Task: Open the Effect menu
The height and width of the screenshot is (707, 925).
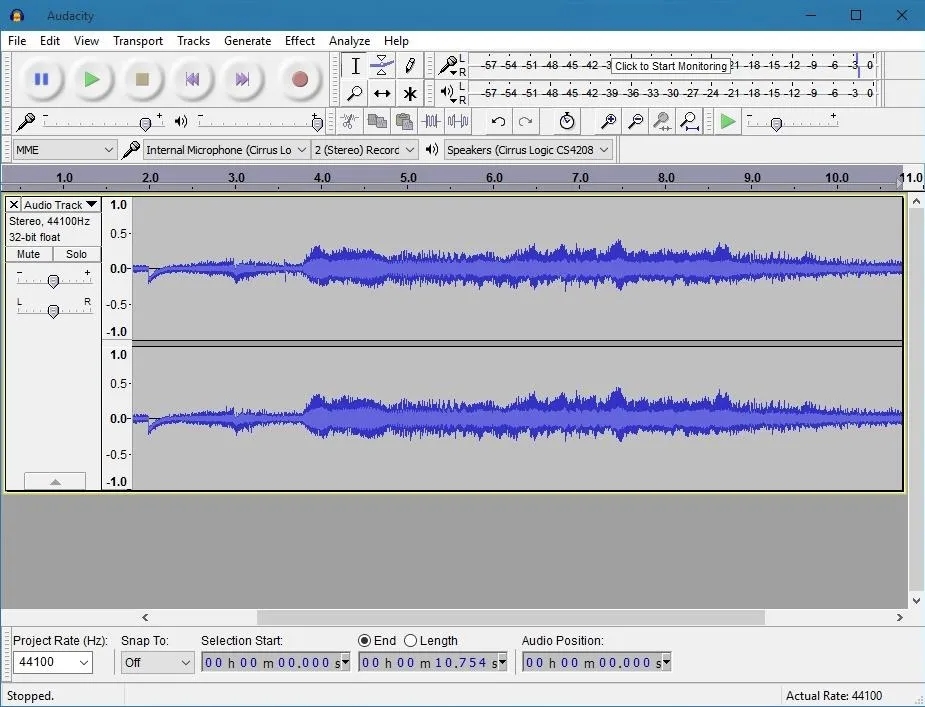Action: coord(299,41)
